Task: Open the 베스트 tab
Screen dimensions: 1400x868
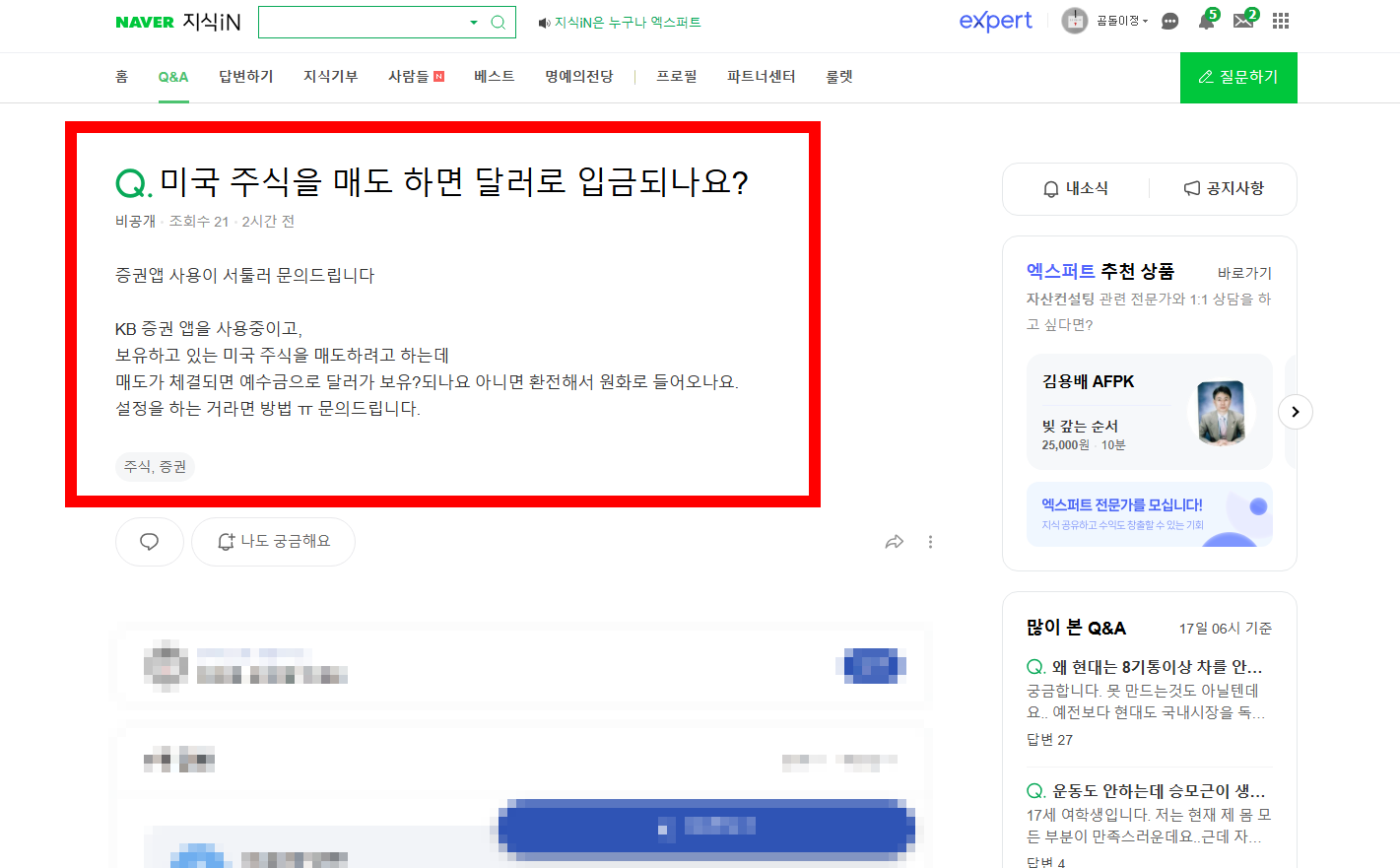Action: (494, 76)
